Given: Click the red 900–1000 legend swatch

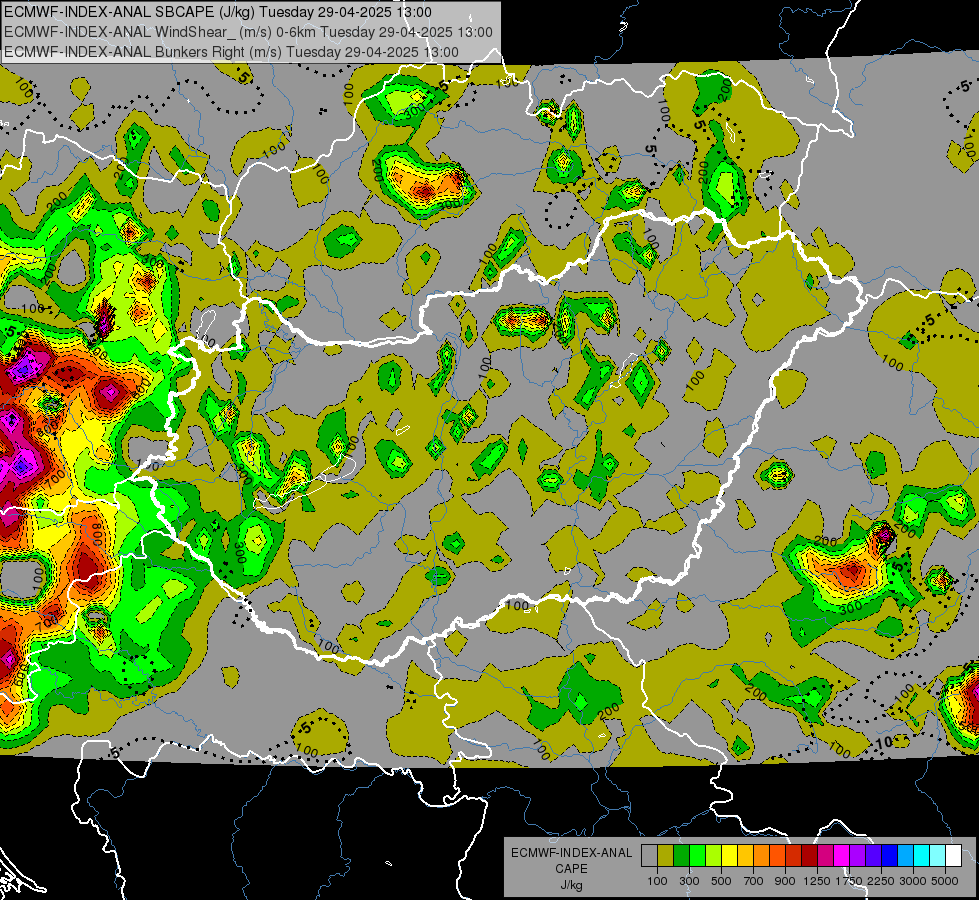Looking at the screenshot, I should pyautogui.click(x=794, y=855).
